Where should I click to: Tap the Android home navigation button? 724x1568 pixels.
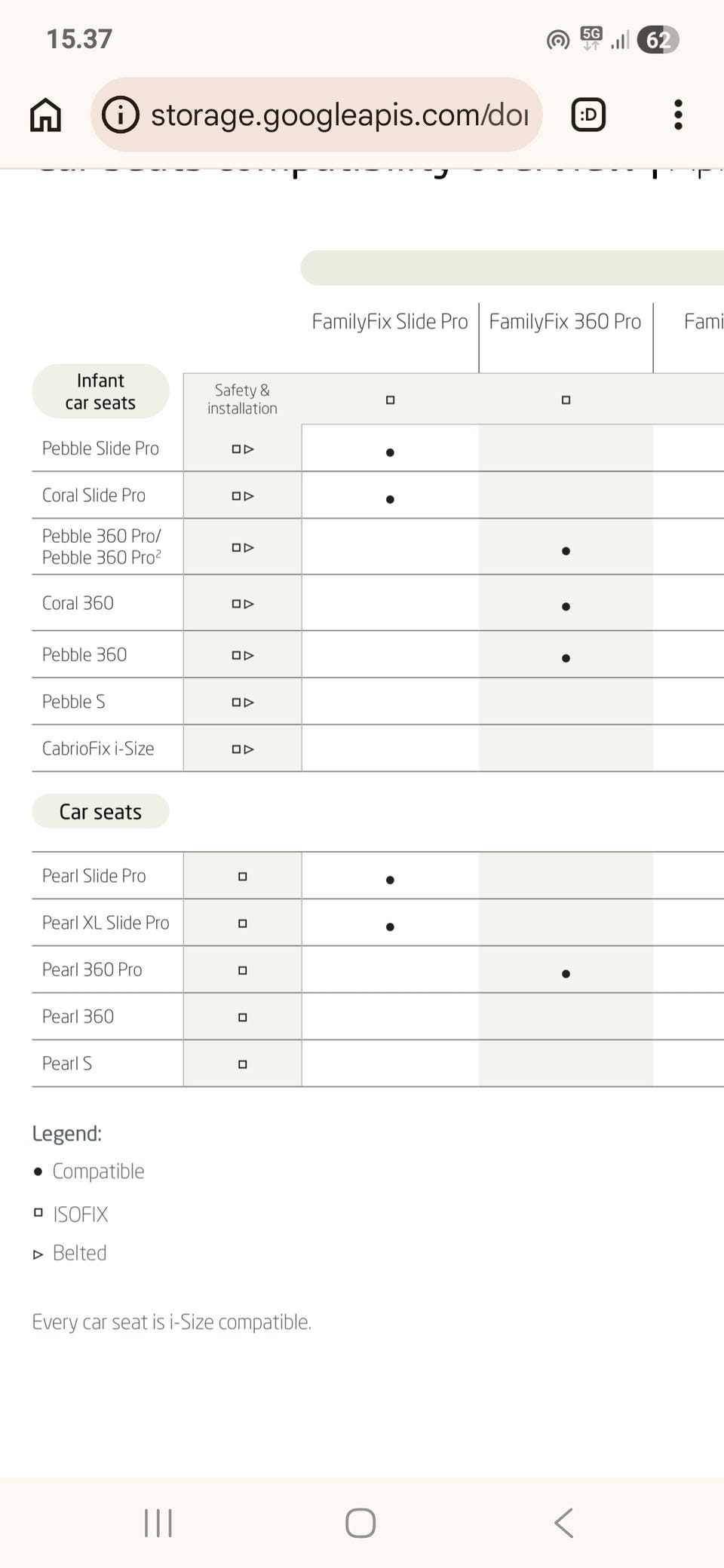coord(360,1523)
